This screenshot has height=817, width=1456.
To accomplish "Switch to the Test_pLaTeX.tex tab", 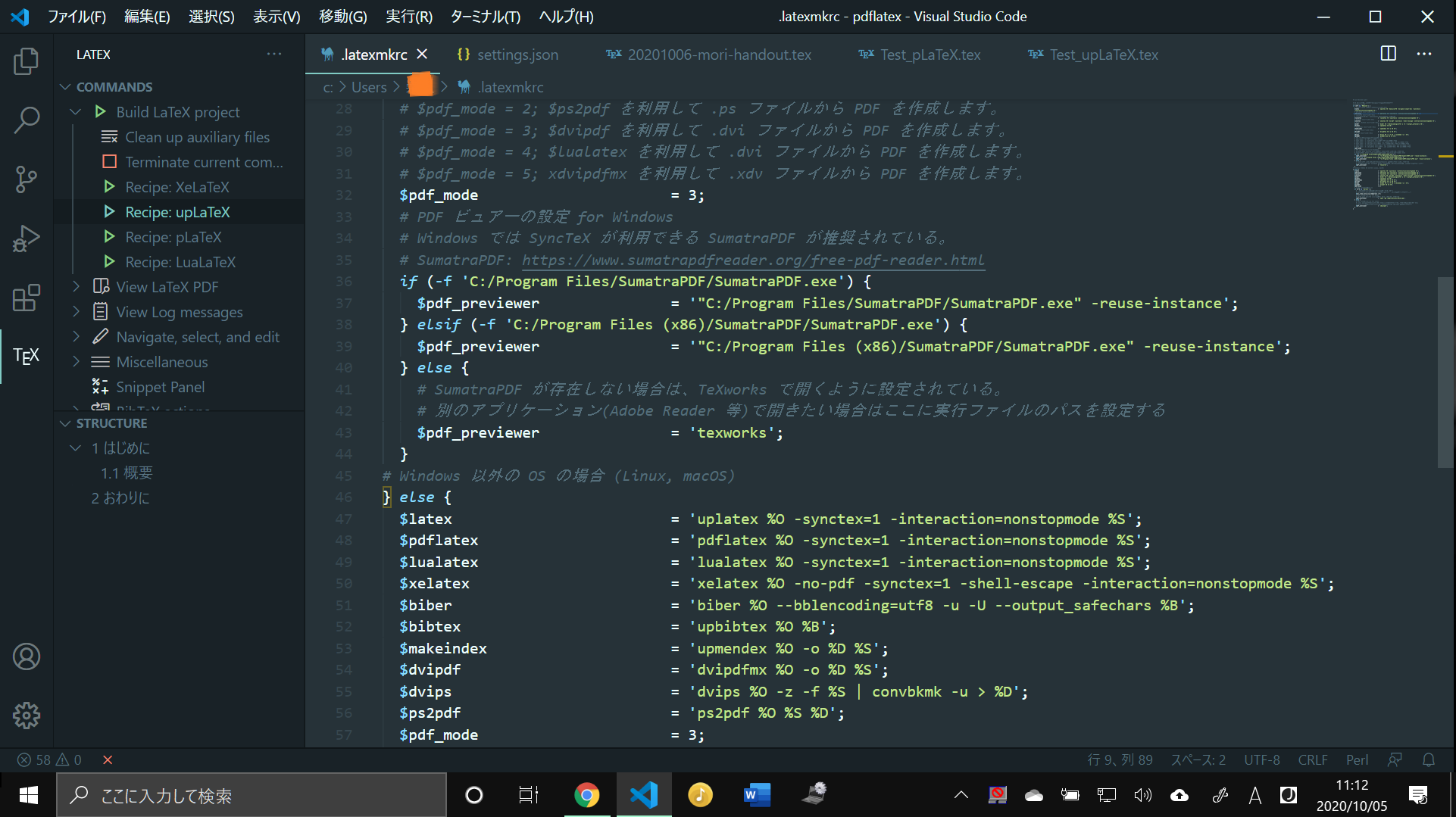I will pyautogui.click(x=930, y=54).
